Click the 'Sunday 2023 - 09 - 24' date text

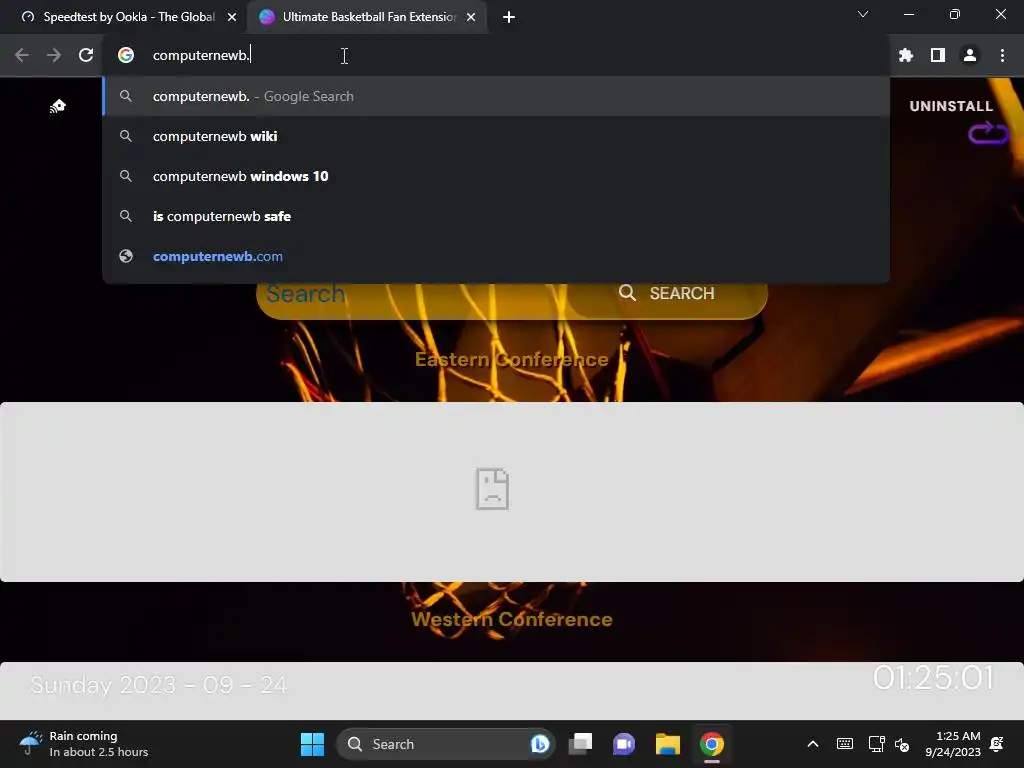point(159,685)
